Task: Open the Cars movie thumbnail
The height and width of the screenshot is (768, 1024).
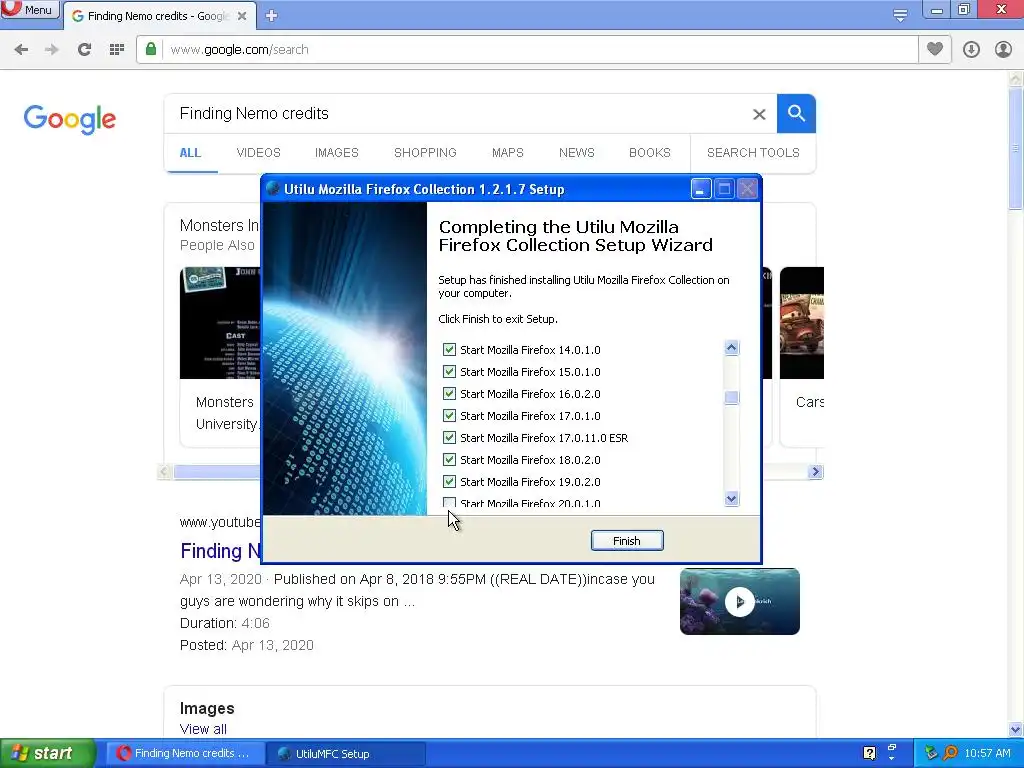Action: [802, 323]
